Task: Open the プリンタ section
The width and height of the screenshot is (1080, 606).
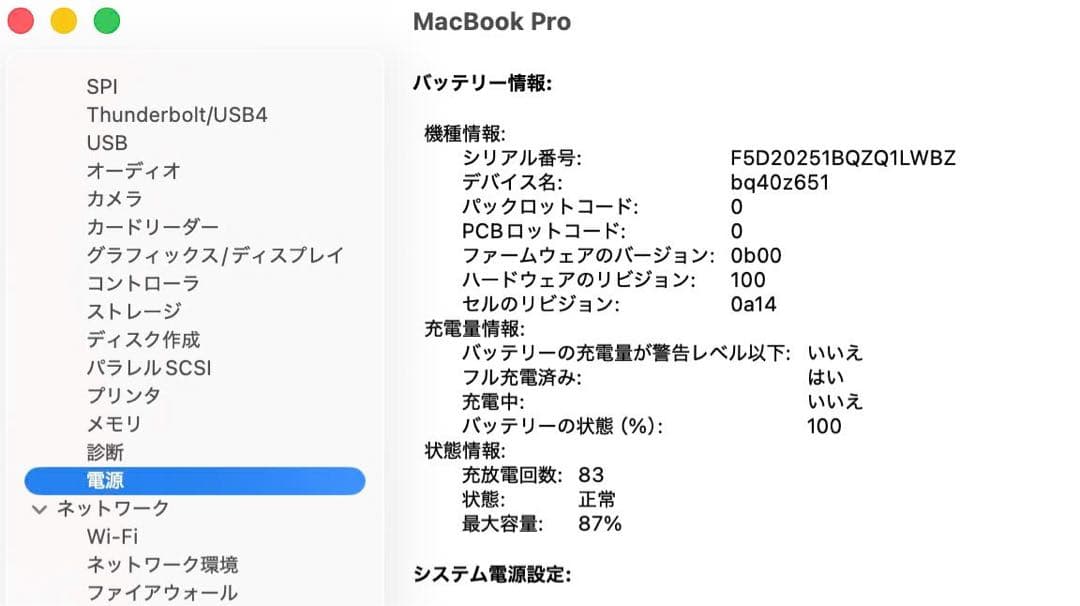Action: 125,396
